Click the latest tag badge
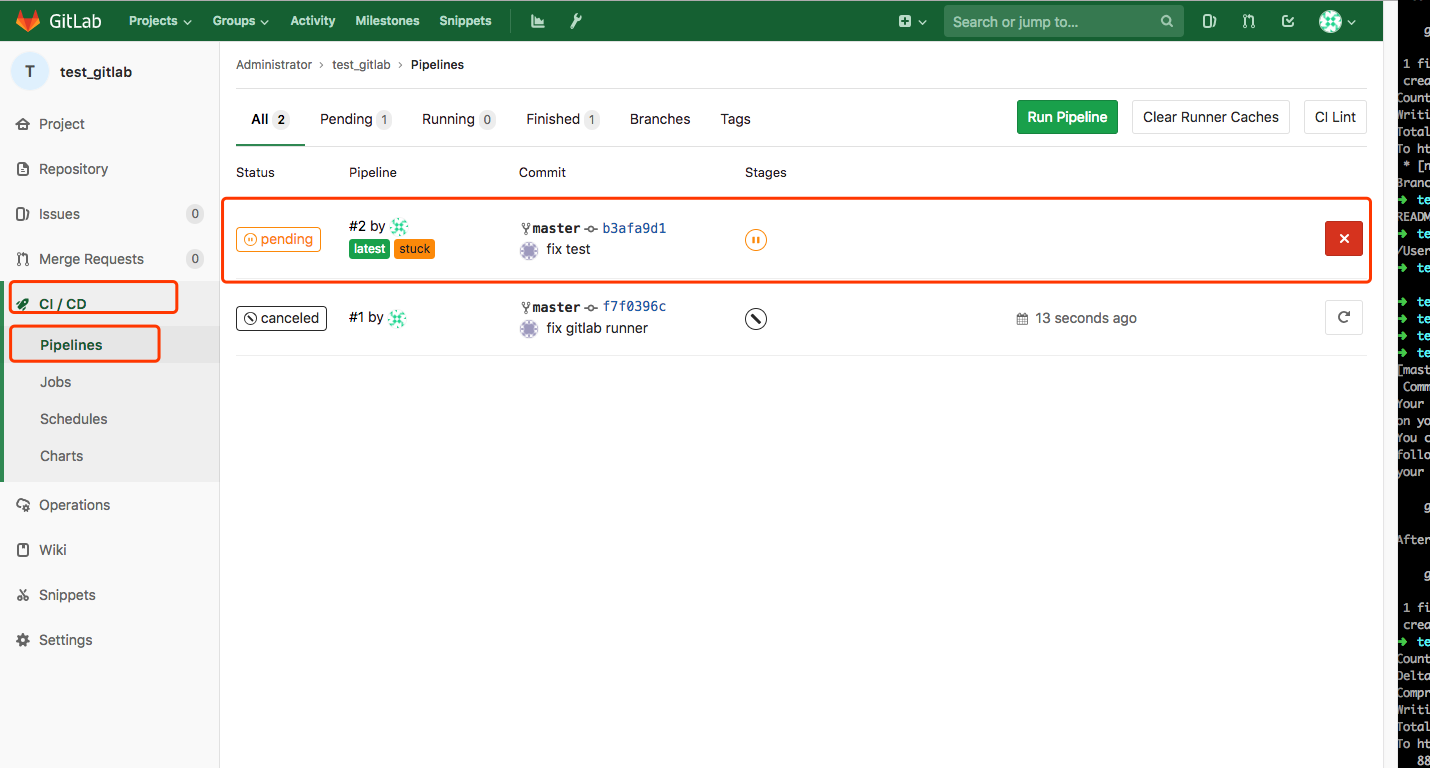This screenshot has height=768, width=1430. tap(369, 249)
